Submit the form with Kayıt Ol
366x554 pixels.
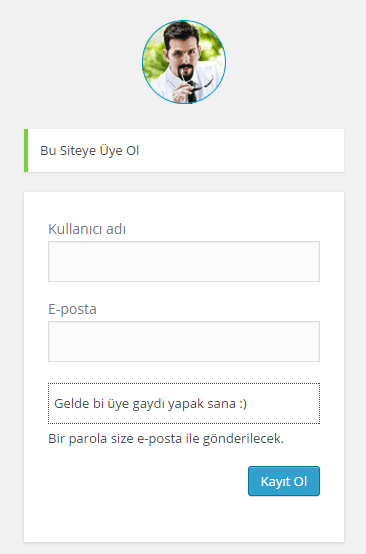tap(284, 481)
